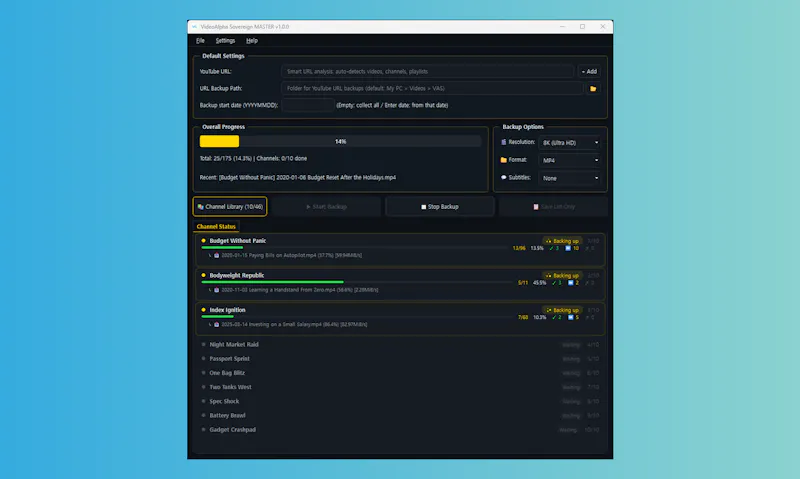Click into the URL Backup Path field

432,88
